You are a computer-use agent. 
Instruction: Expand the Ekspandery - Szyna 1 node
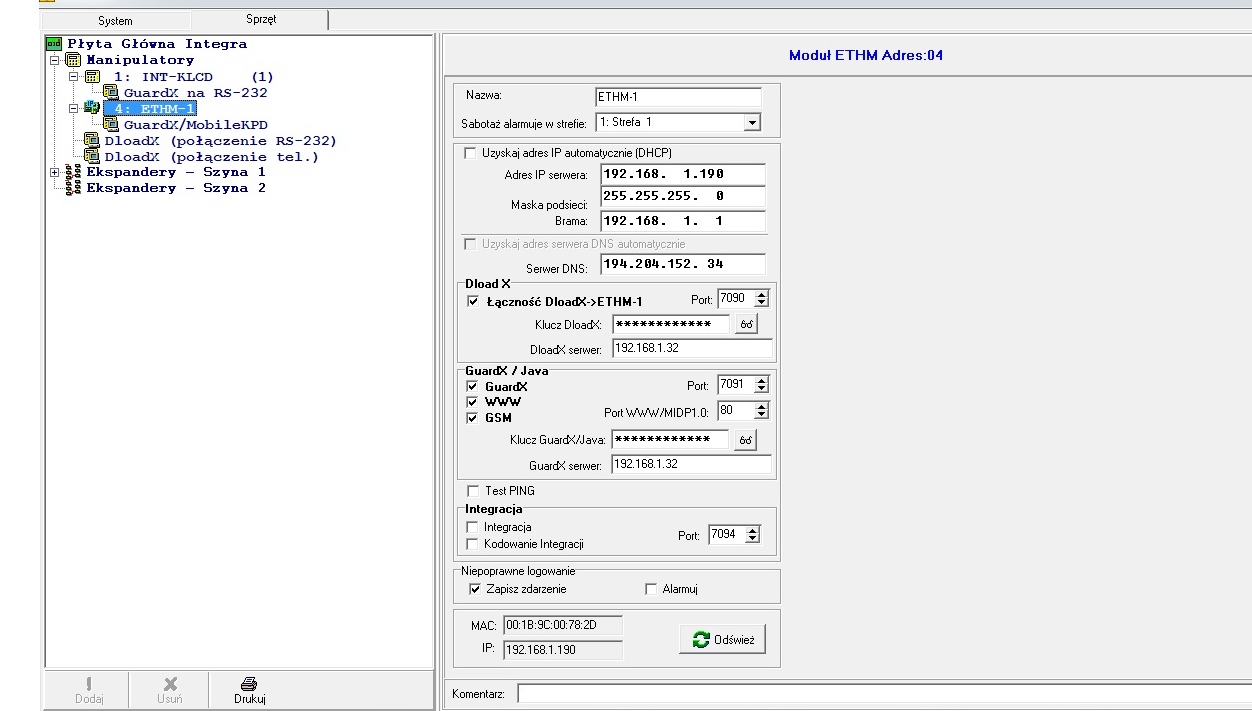click(x=54, y=172)
